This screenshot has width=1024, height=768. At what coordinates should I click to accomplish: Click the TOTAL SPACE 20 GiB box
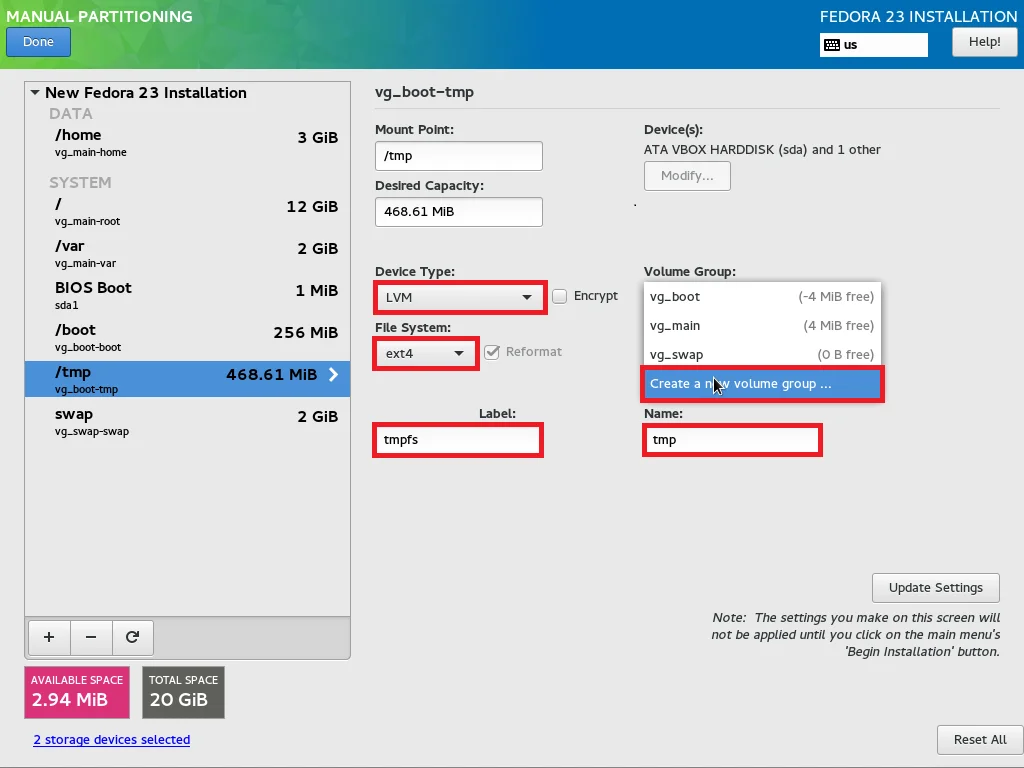coord(184,692)
